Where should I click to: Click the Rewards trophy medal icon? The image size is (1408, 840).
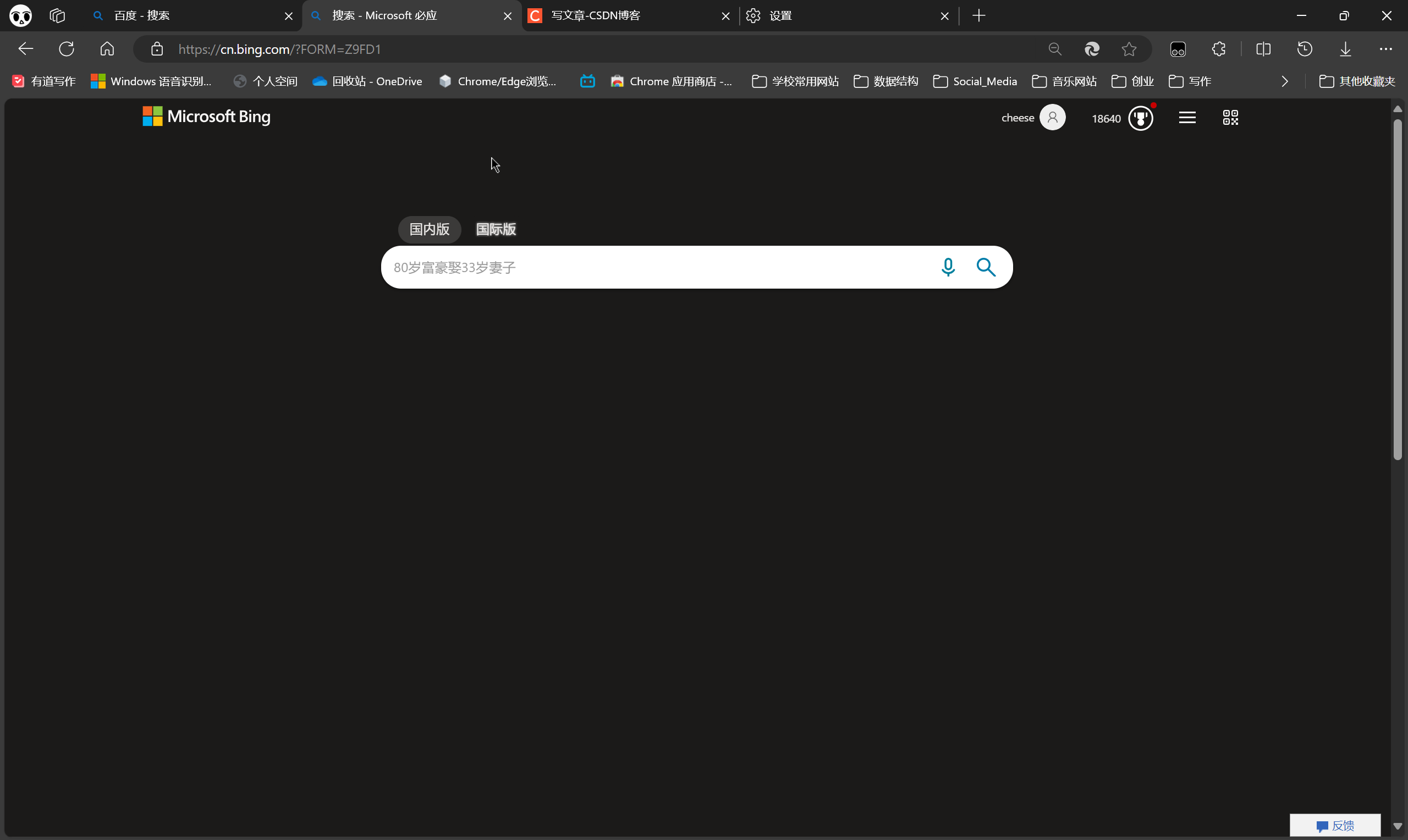click(1140, 118)
